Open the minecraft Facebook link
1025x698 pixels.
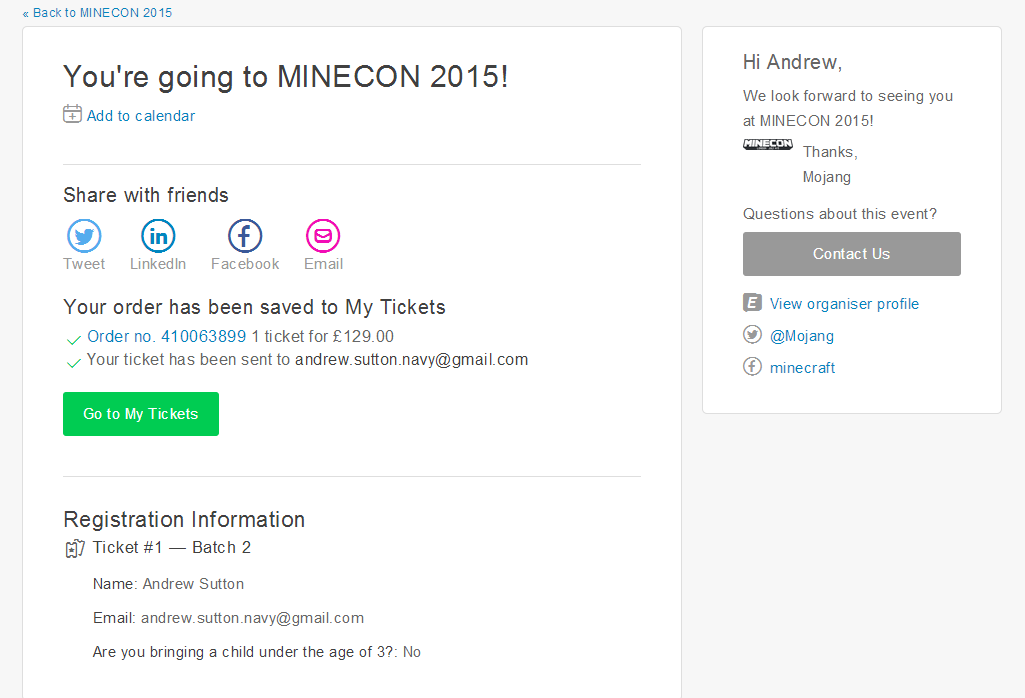coord(802,368)
